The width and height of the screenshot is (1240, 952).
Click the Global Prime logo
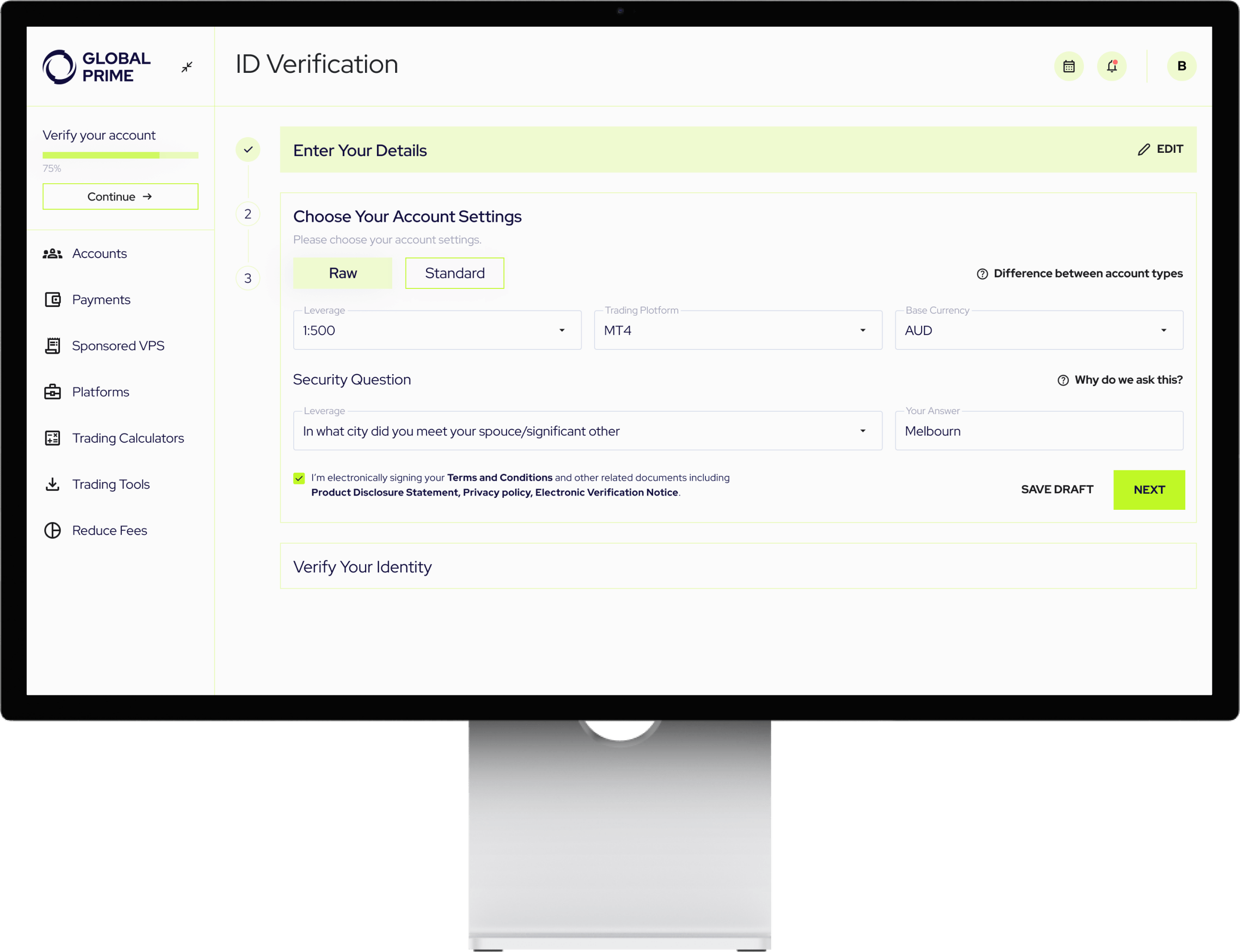(96, 67)
